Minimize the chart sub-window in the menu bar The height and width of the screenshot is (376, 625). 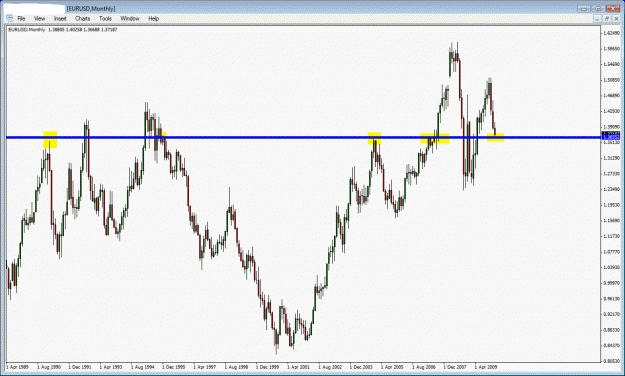pos(597,19)
